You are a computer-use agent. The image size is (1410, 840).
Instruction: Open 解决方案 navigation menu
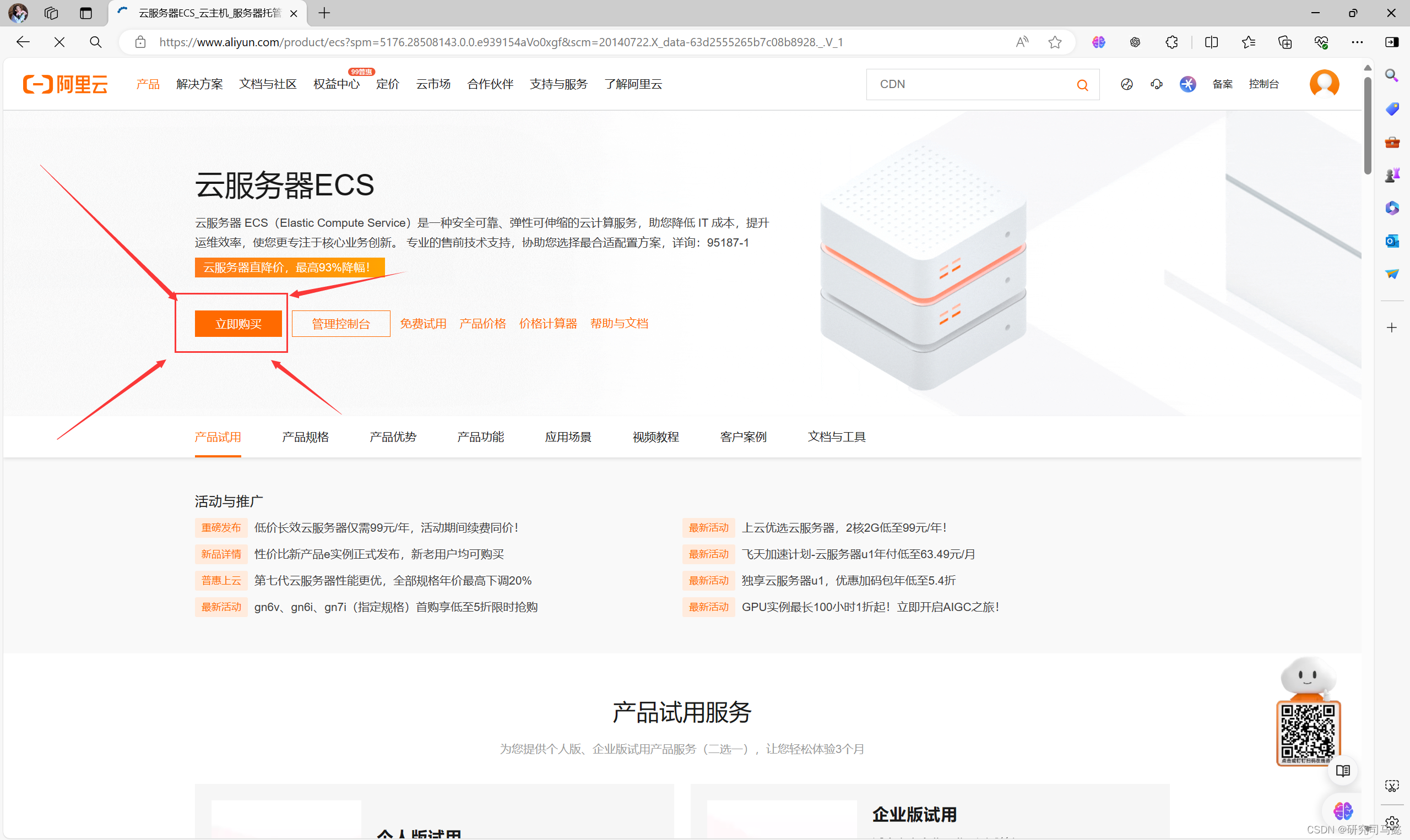click(x=199, y=84)
